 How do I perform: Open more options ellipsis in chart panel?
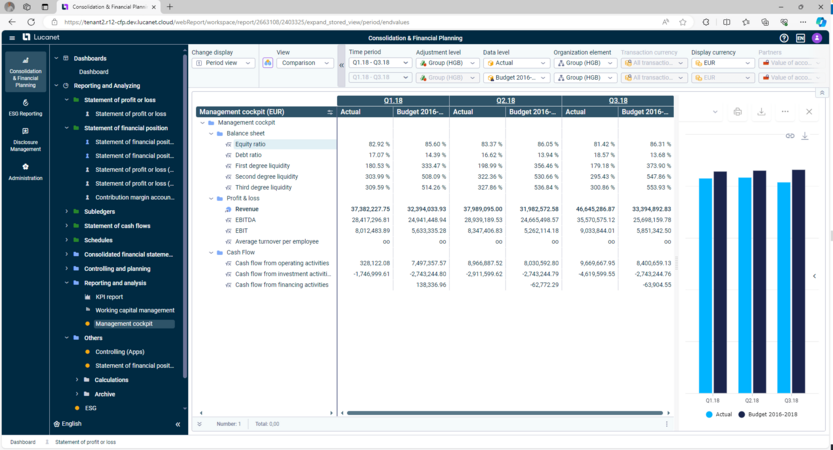tap(785, 112)
